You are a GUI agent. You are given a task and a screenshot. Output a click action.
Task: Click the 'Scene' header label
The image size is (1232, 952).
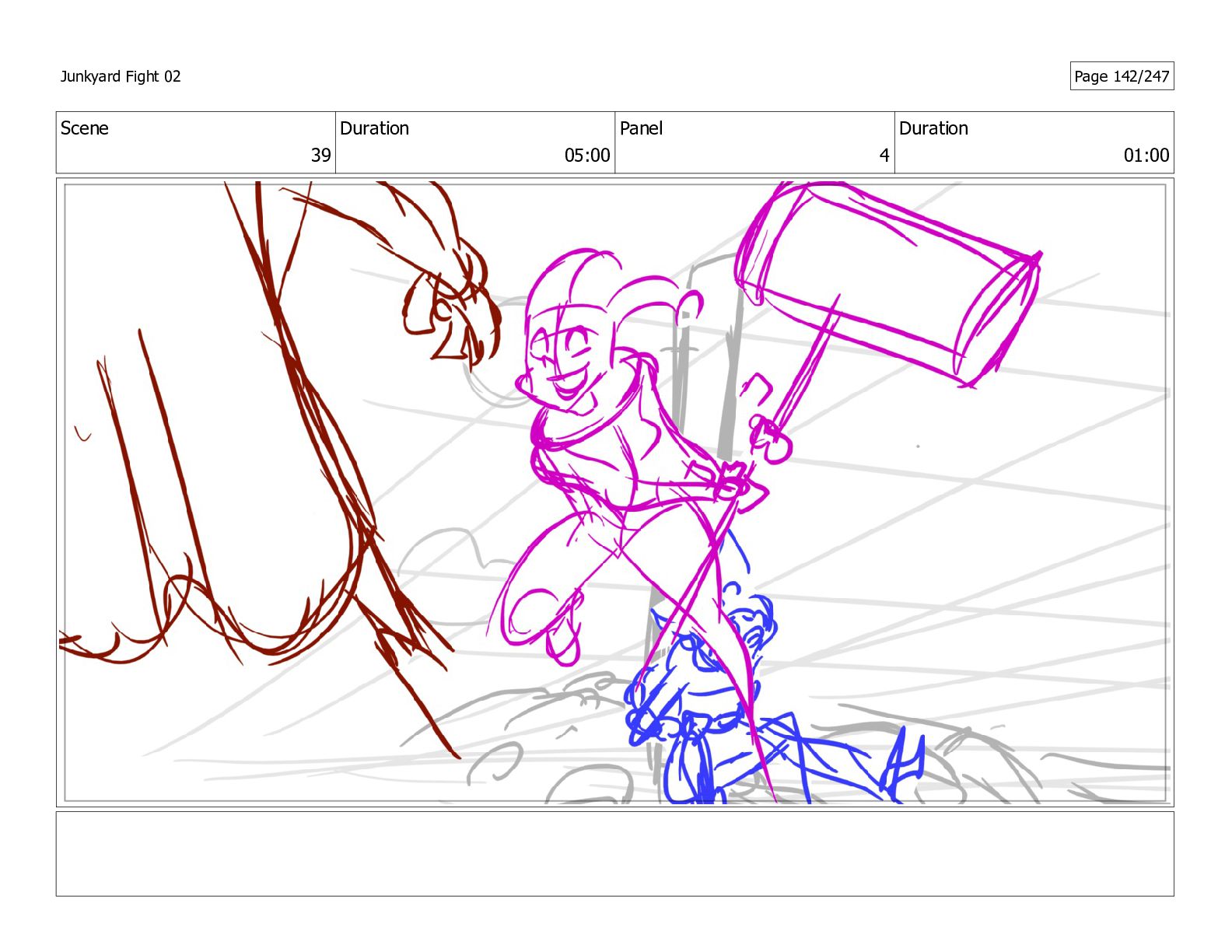point(84,128)
